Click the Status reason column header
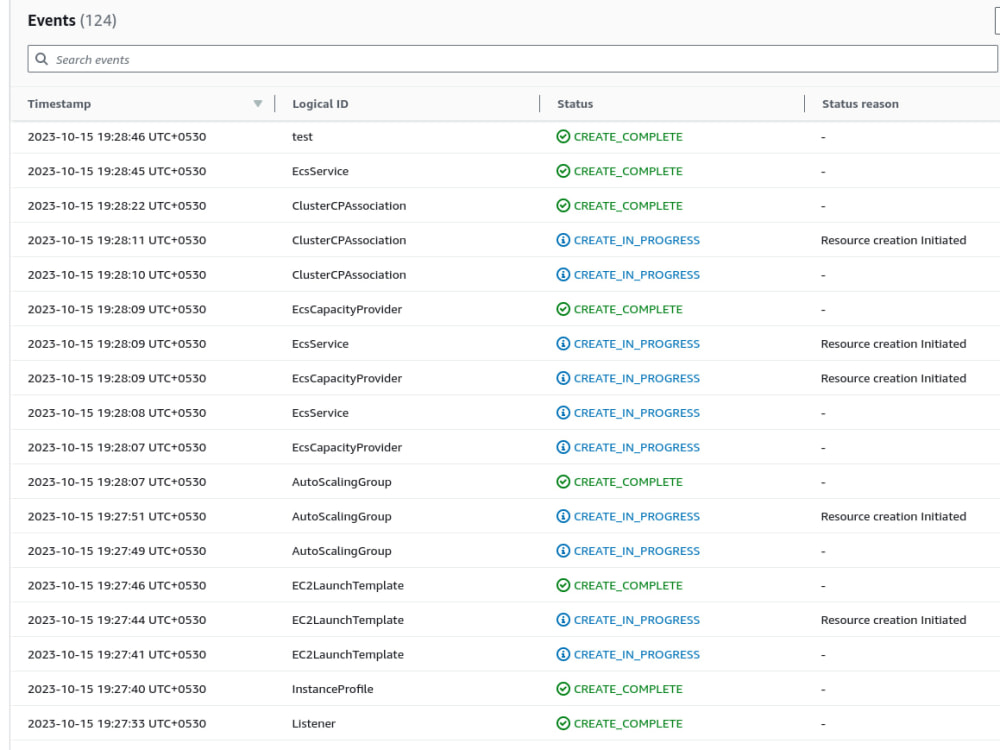Image resolution: width=1000 pixels, height=750 pixels. (860, 103)
